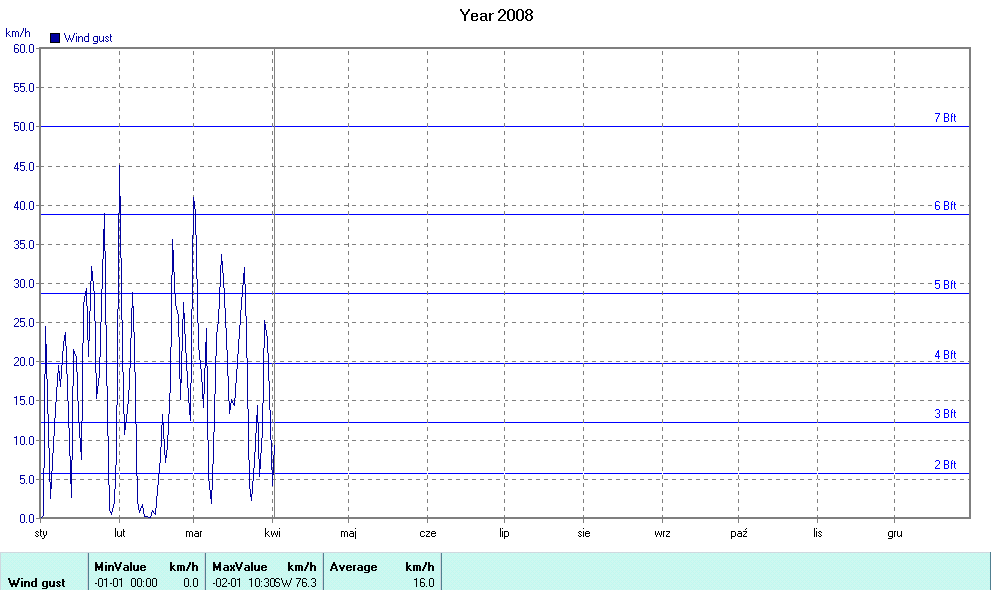The height and width of the screenshot is (590, 991).
Task: Select the '-02-01 10:30' maximum timestamp
Action: [243, 582]
